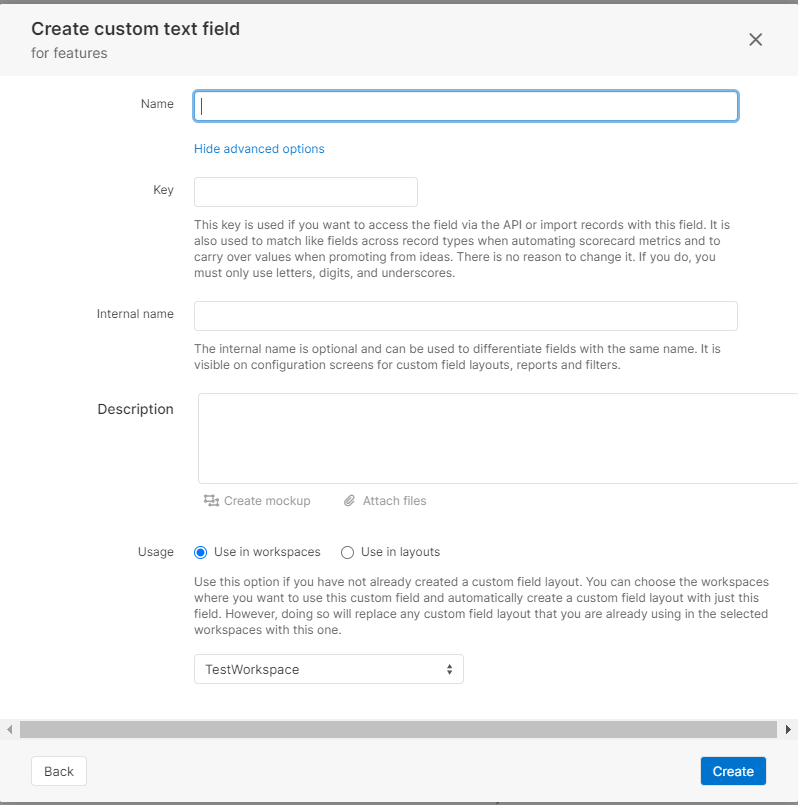The image size is (798, 805).
Task: Close the Create custom text field dialog
Action: (x=755, y=40)
